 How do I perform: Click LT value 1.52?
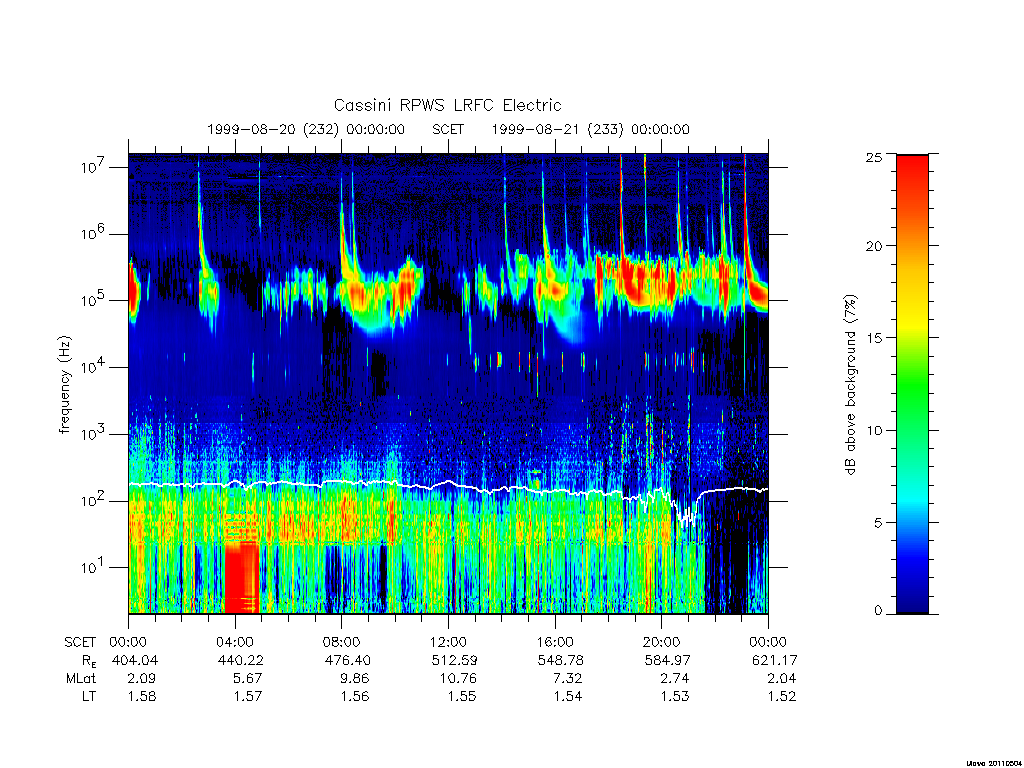782,696
